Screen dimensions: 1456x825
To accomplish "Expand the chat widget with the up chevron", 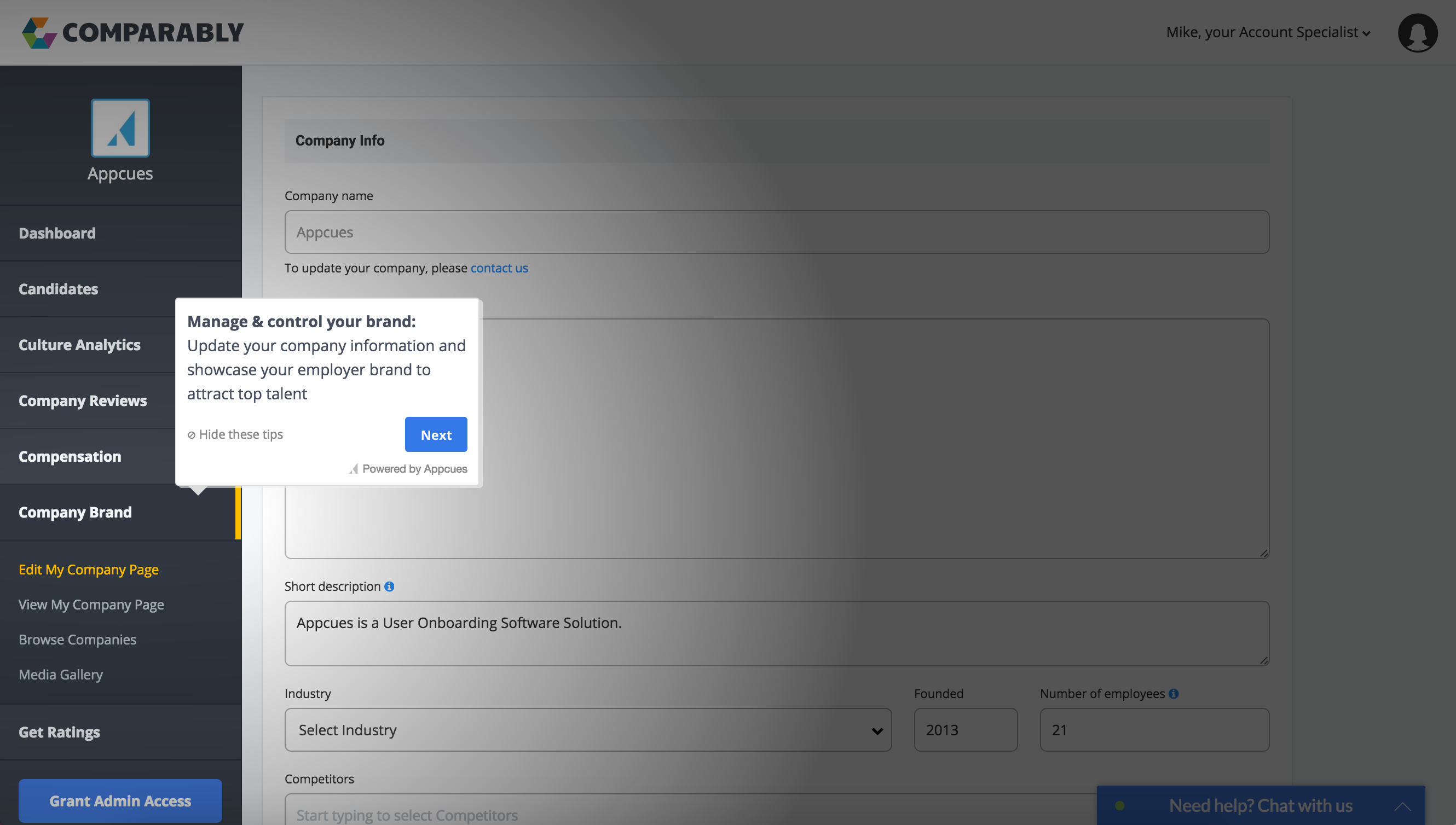I will coord(1403,806).
